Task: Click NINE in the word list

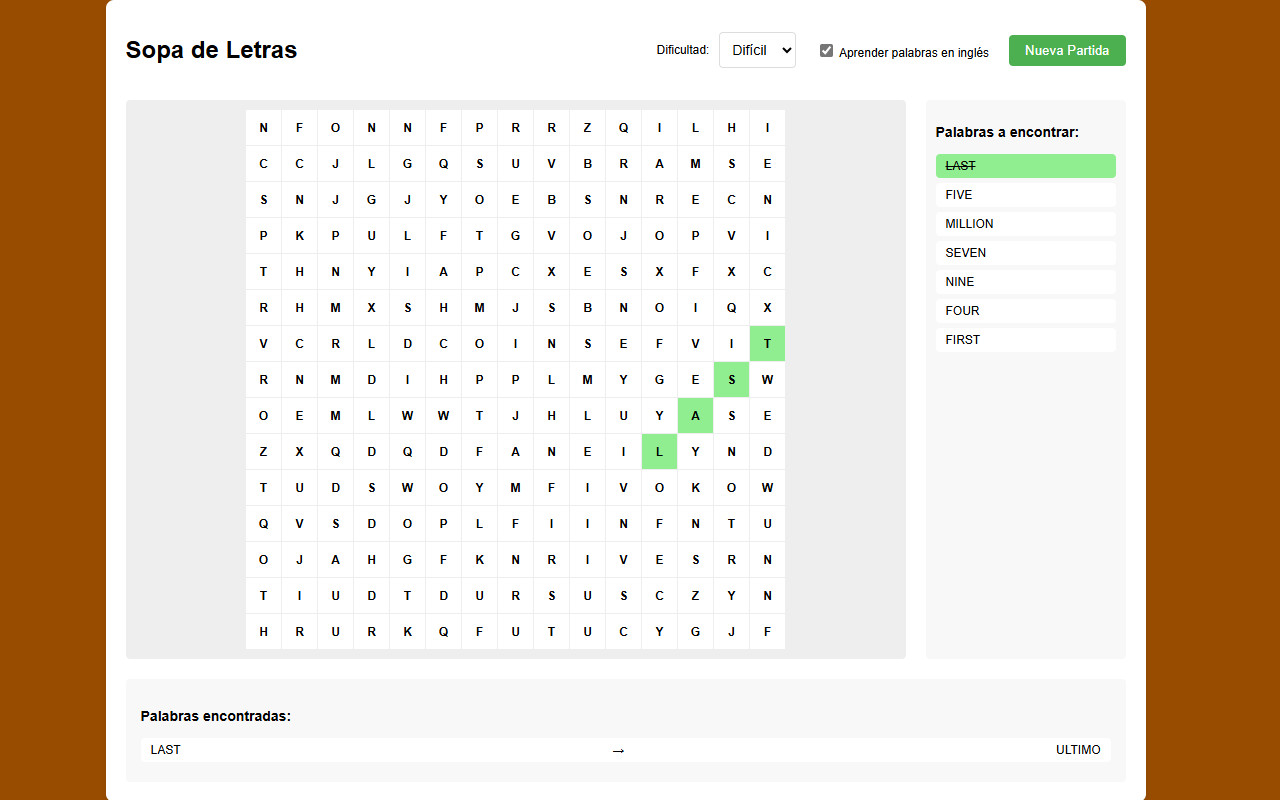Action: click(x=1025, y=282)
